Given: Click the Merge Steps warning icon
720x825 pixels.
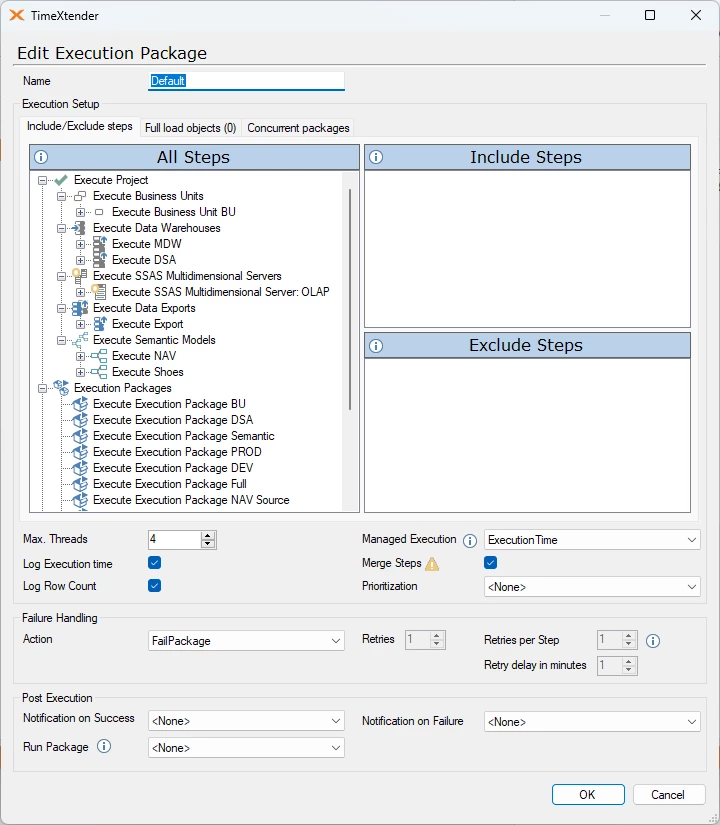Looking at the screenshot, I should pos(432,564).
